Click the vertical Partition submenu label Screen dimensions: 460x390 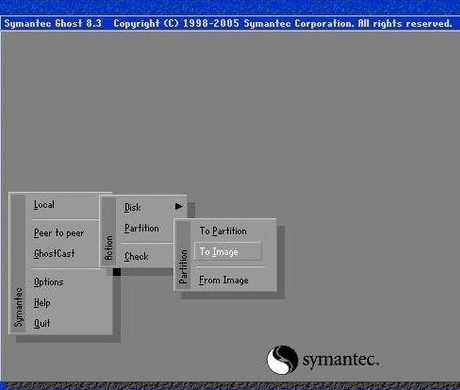coord(183,267)
